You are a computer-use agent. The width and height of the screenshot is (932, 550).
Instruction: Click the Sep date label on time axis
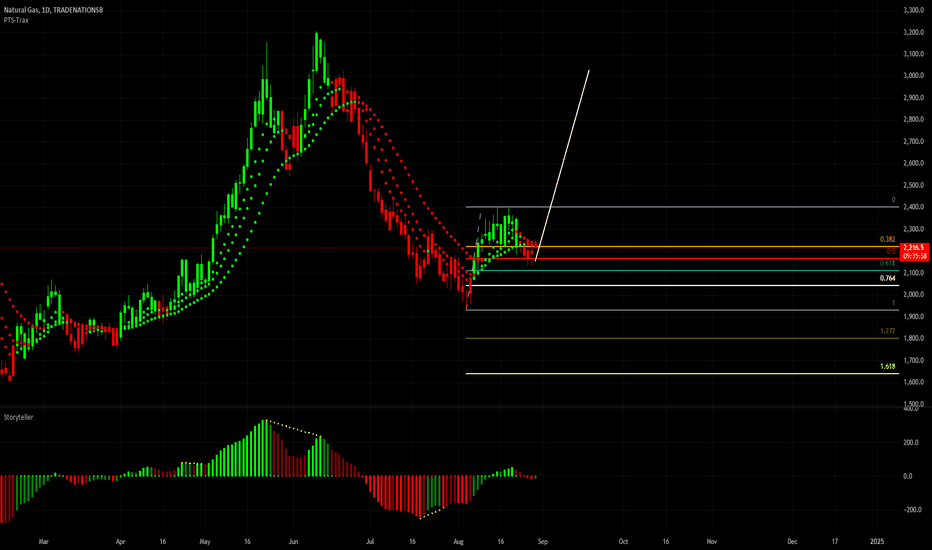[x=542, y=542]
